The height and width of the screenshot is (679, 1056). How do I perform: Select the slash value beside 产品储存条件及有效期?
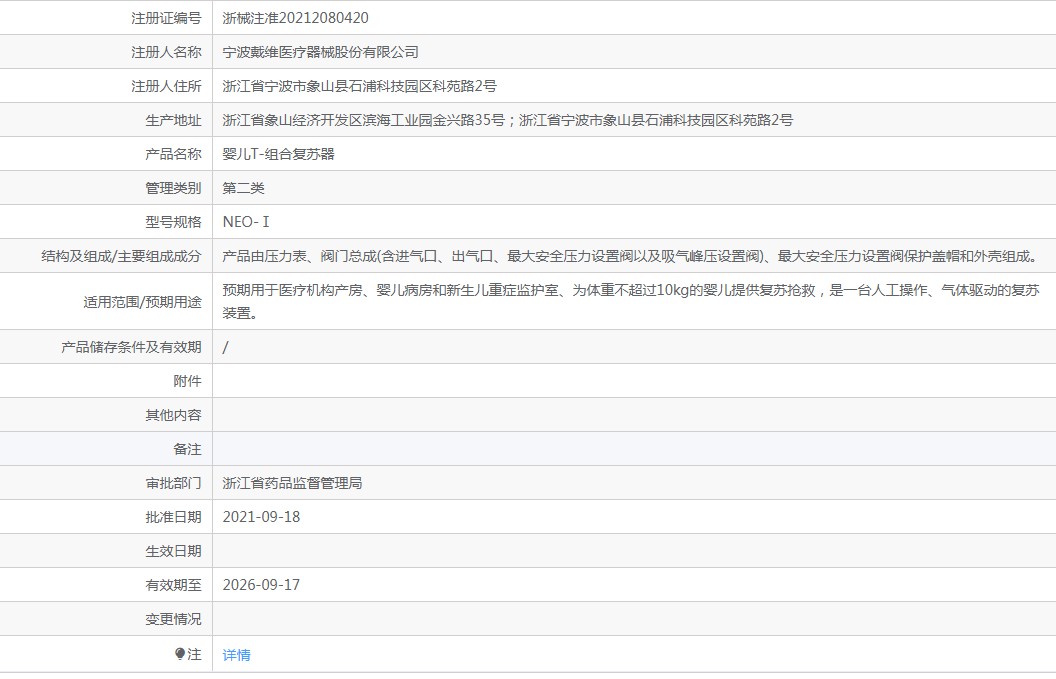tap(226, 347)
